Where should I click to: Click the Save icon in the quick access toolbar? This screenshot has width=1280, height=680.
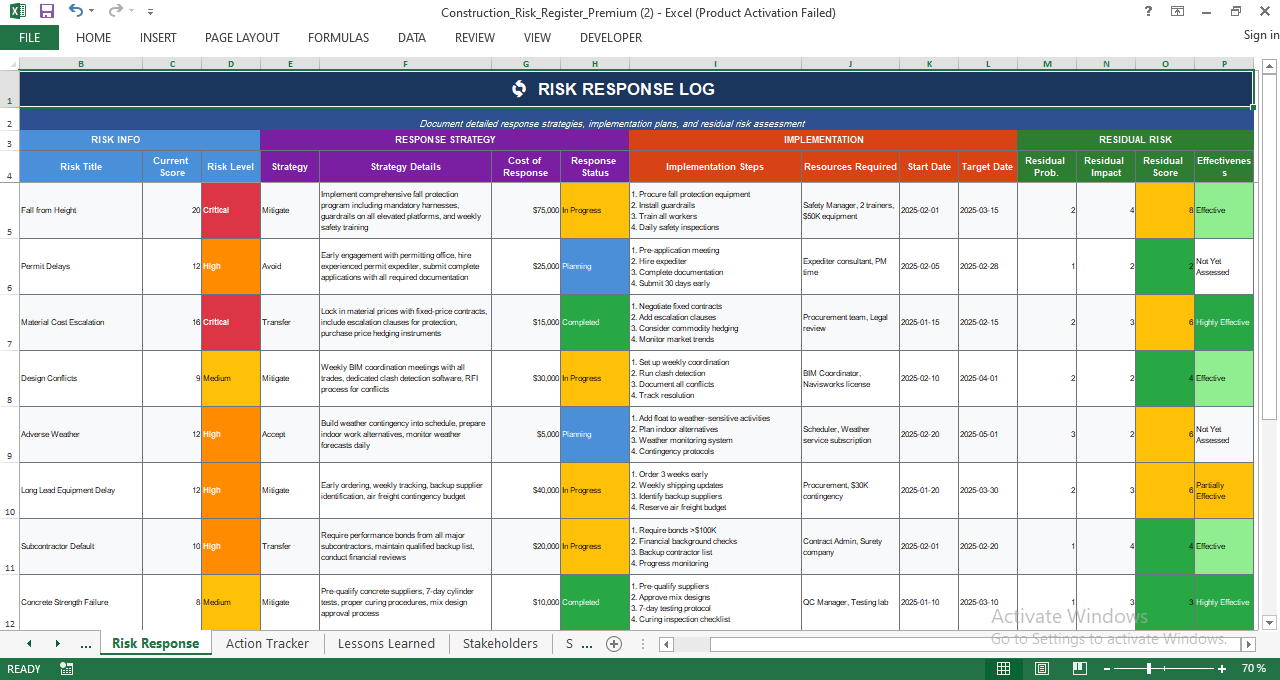click(x=47, y=12)
